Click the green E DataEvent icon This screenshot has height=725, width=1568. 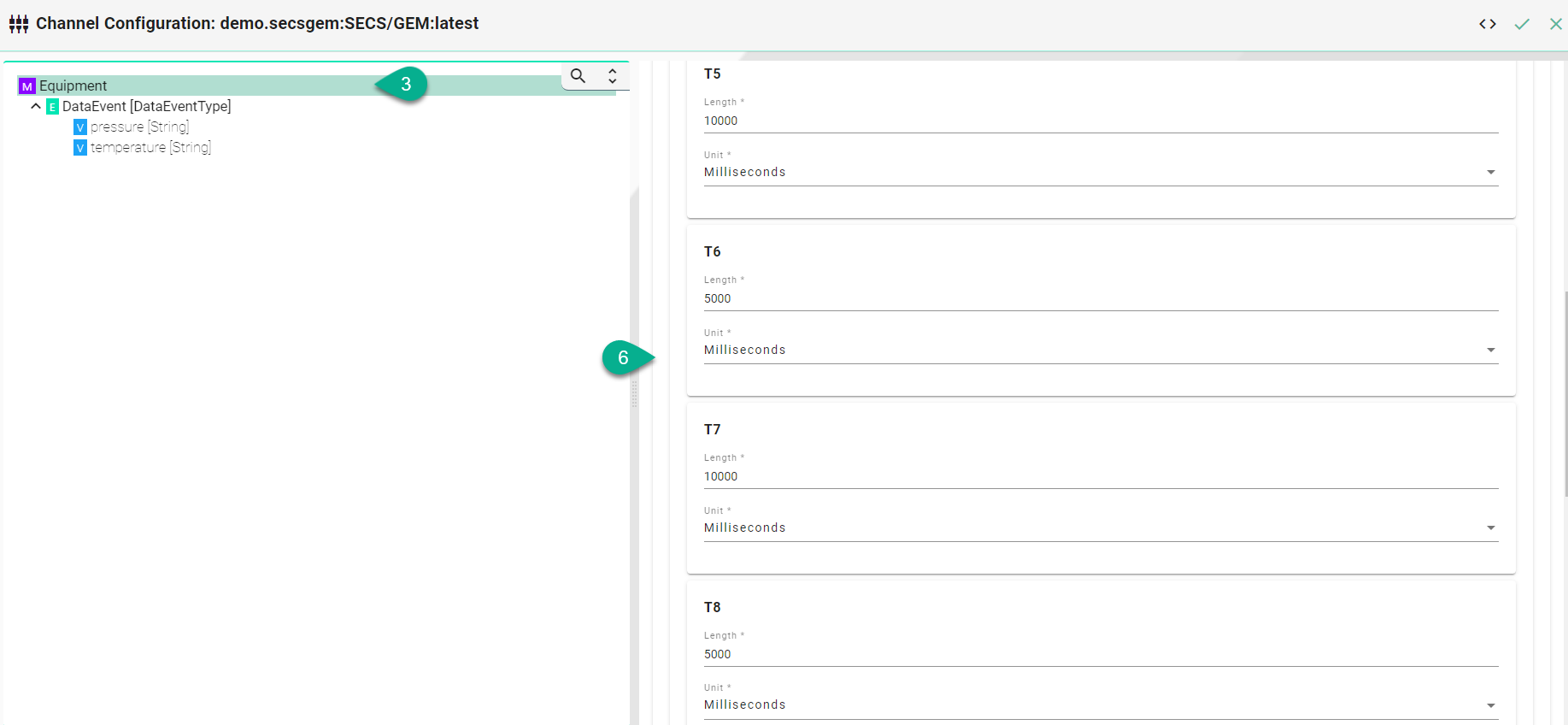click(x=52, y=107)
